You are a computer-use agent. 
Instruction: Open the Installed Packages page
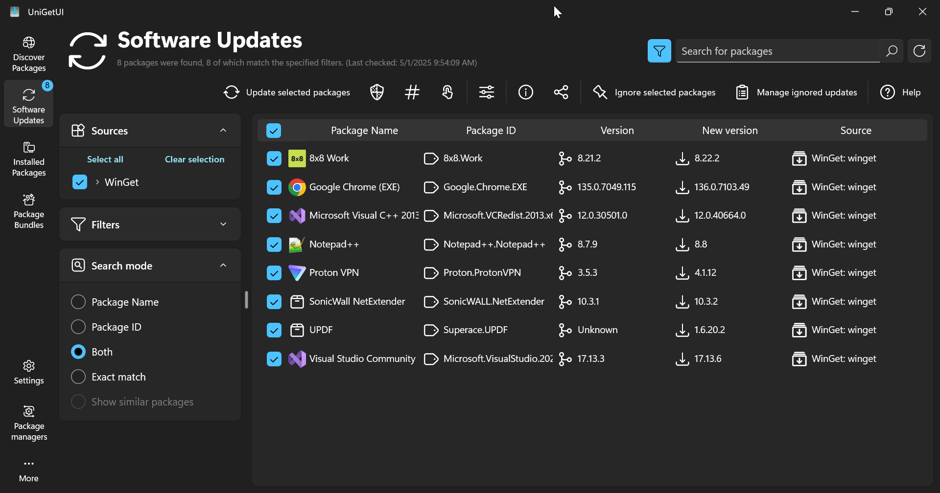(x=28, y=159)
